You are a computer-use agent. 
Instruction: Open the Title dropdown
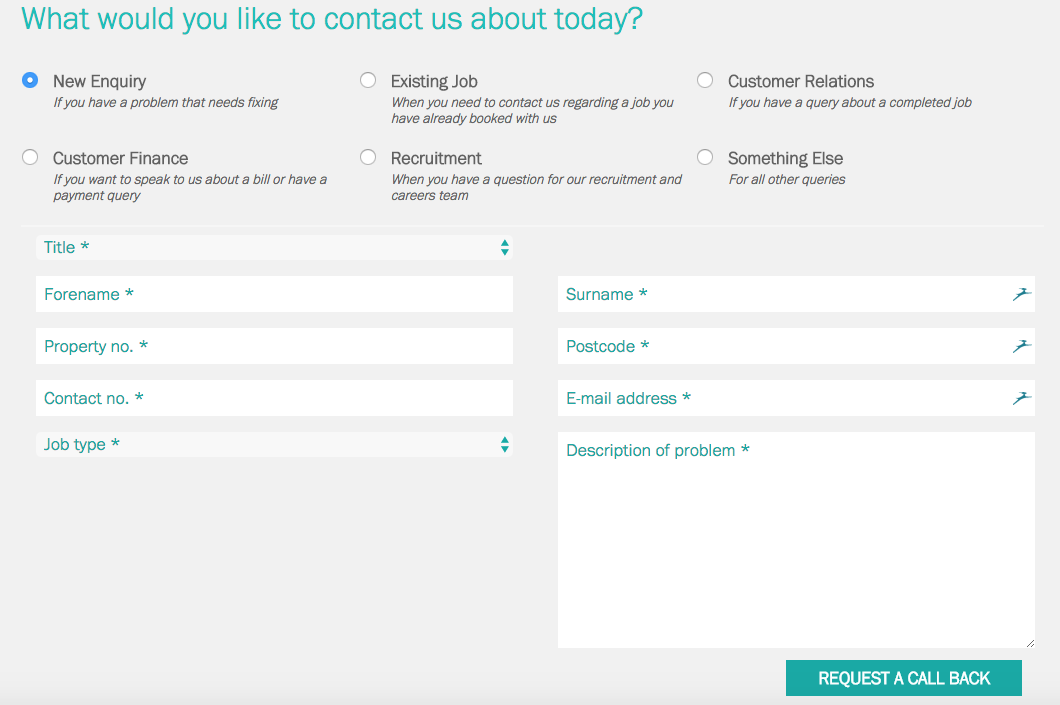tap(274, 247)
